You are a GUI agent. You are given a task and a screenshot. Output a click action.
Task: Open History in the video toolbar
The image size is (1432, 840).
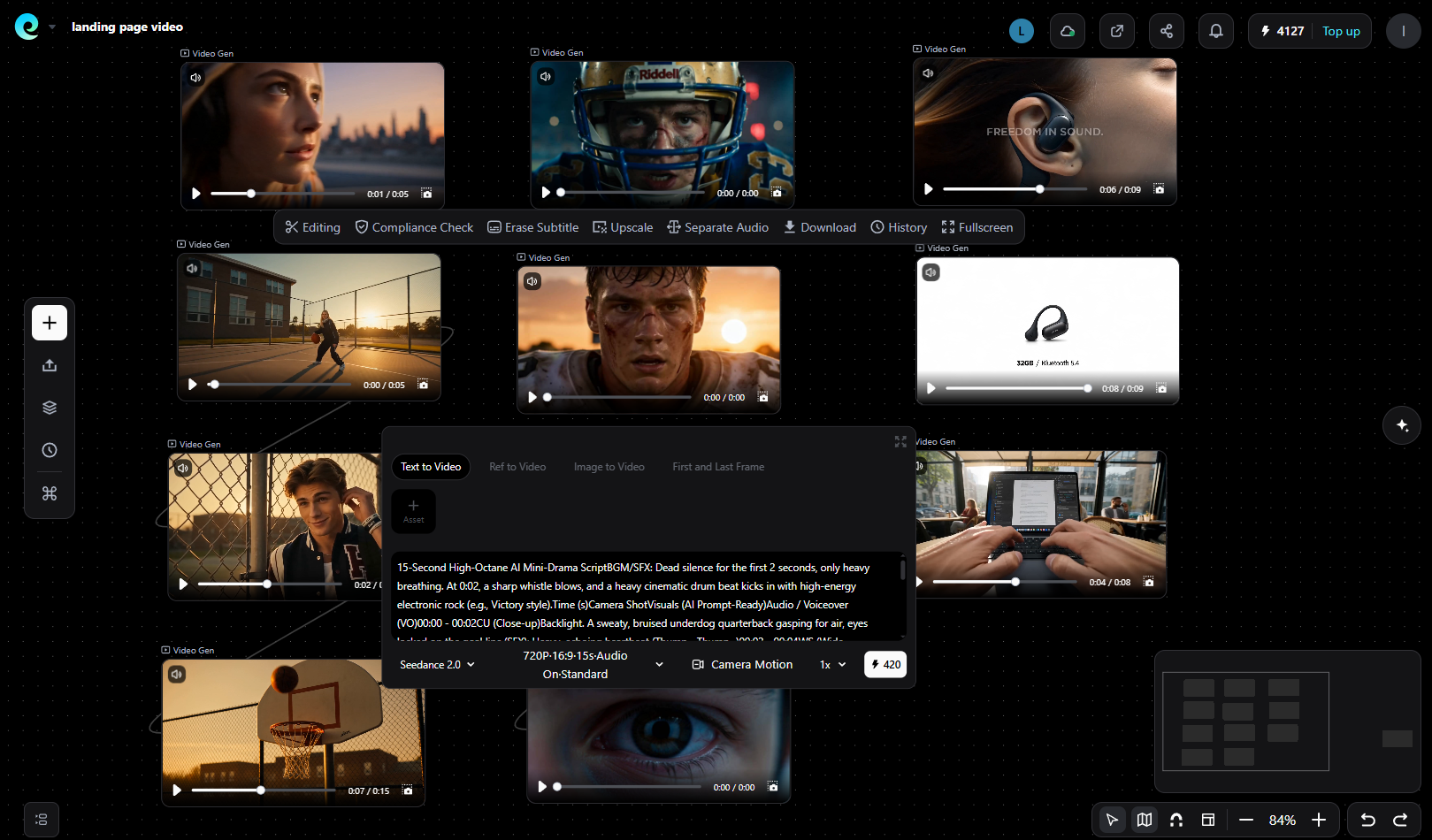point(899,227)
